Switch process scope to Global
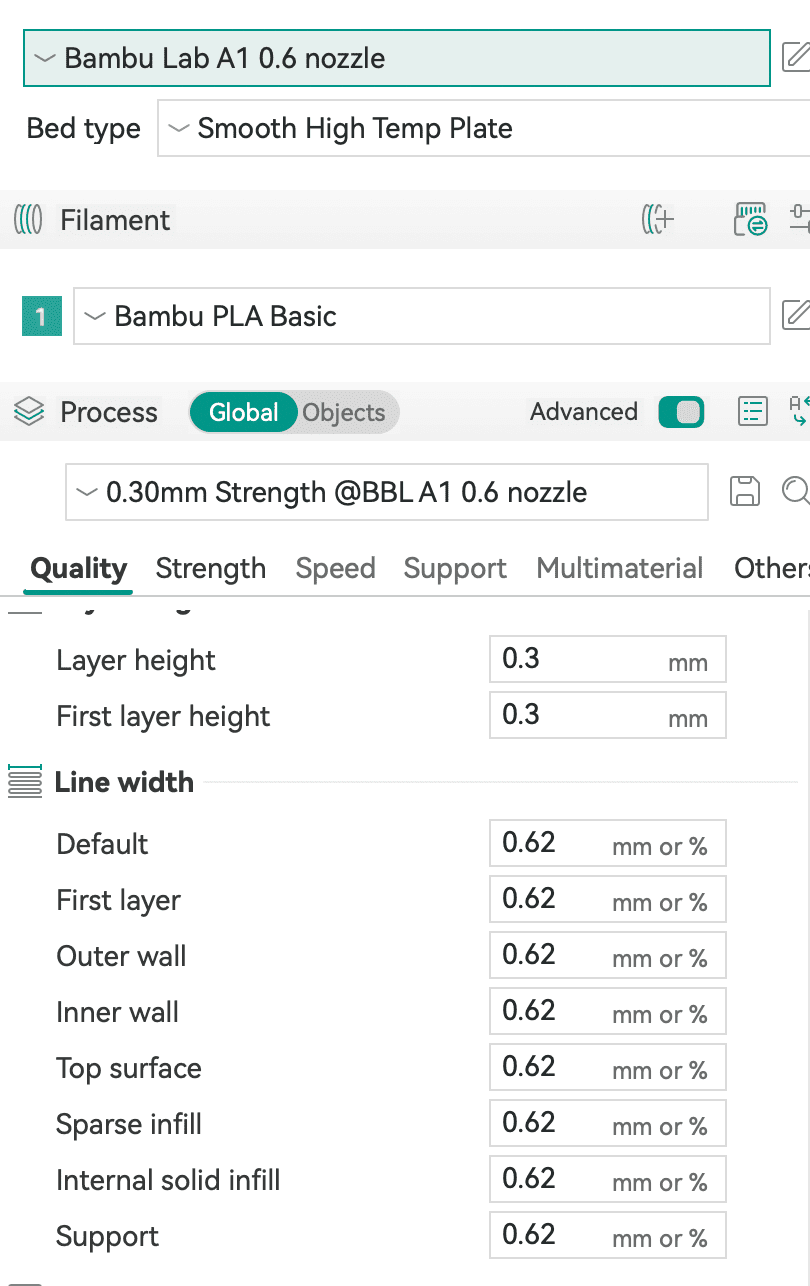Screen dimensions: 810x1286 point(243,412)
